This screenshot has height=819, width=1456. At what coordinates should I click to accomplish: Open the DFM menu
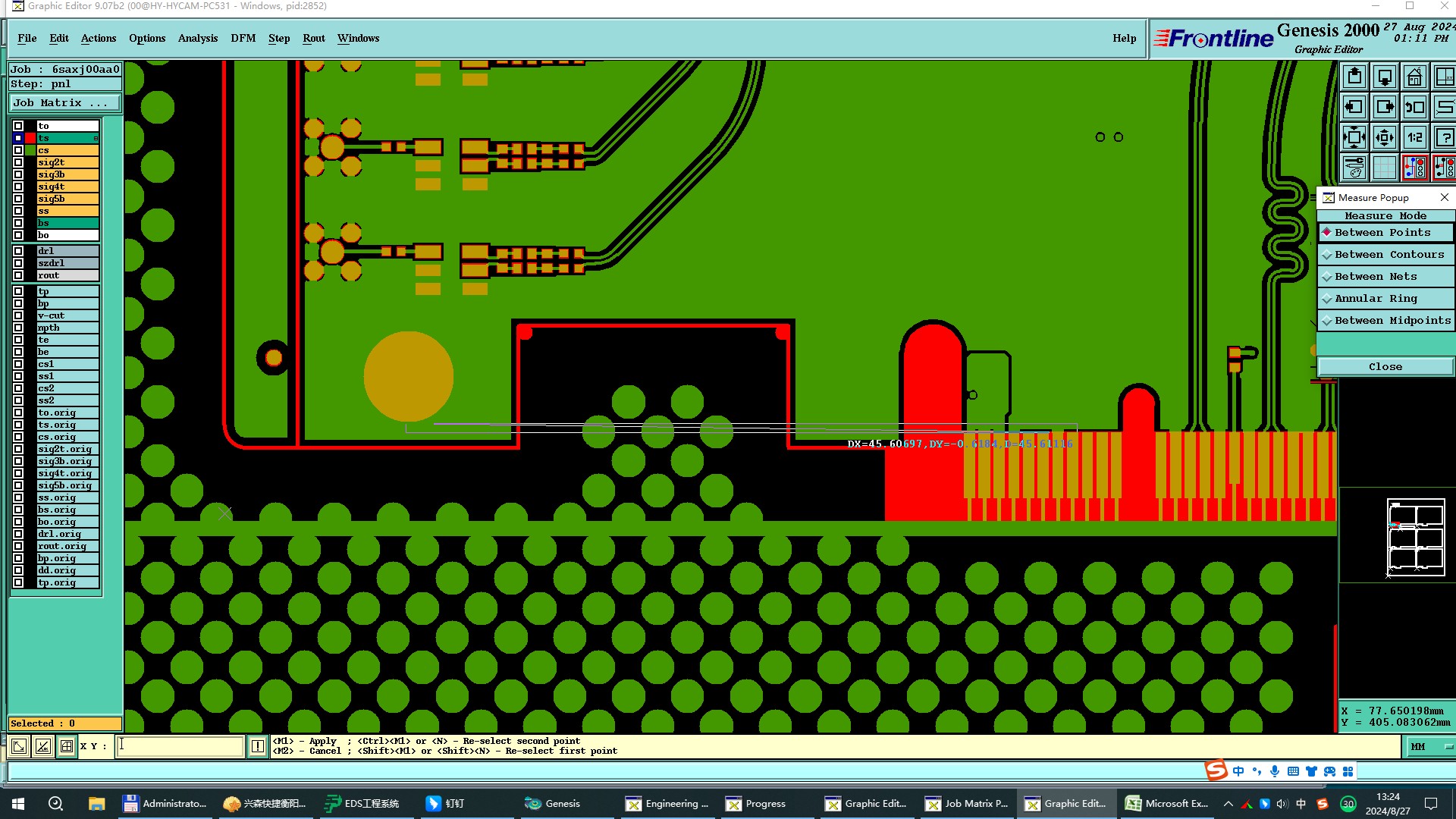[x=243, y=39]
